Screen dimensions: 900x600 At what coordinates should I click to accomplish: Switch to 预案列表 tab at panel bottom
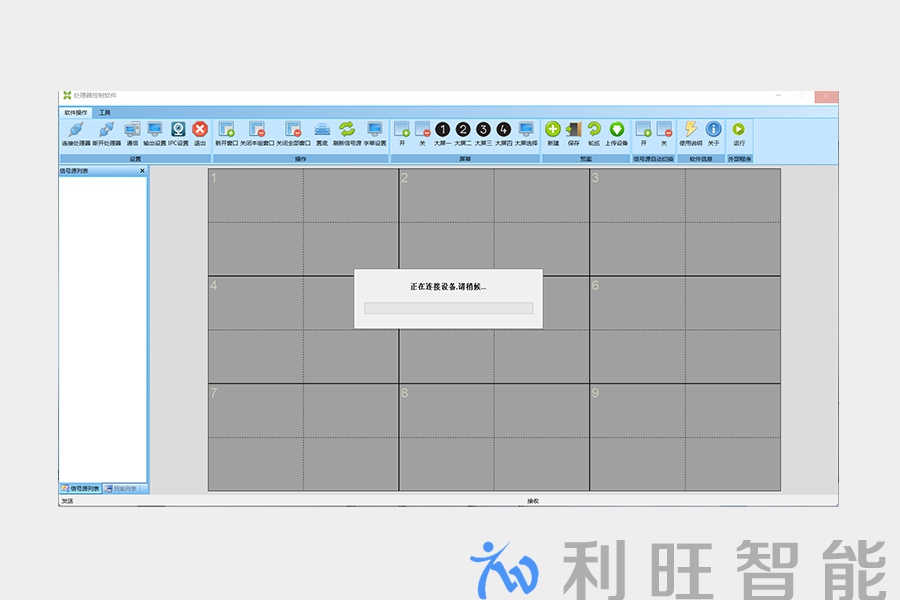[125, 488]
